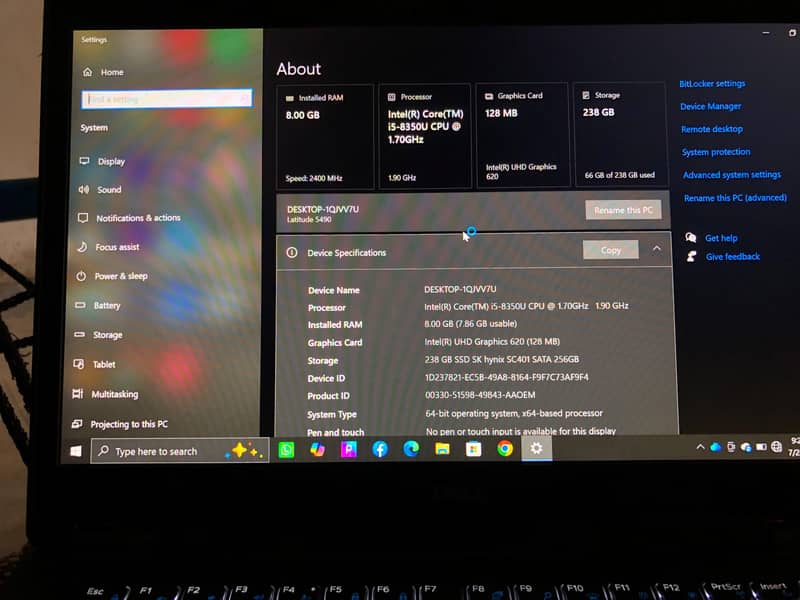800x600 pixels.
Task: Click the device name DESKTOP-1QJVV7U value
Action: click(x=460, y=289)
